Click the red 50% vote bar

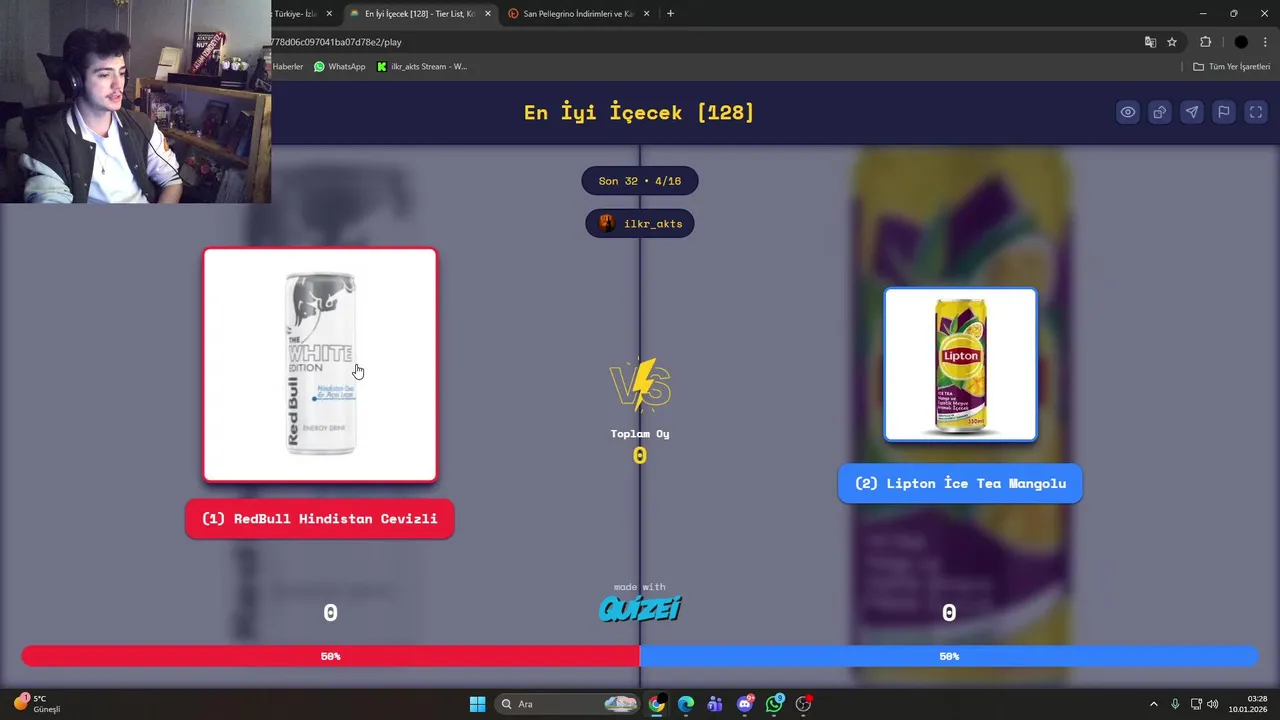tap(331, 656)
